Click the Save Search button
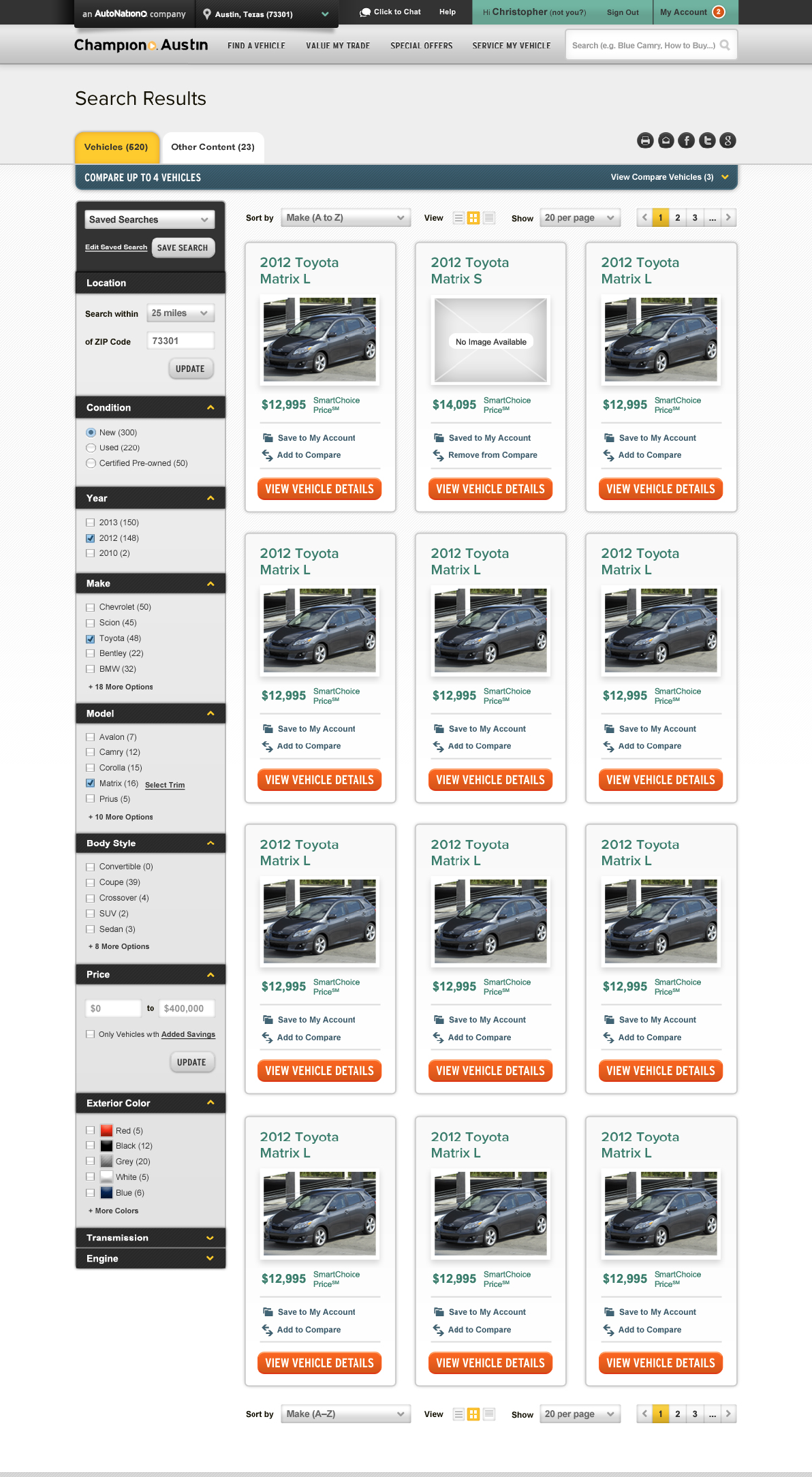This screenshot has width=812, height=1477. 183,248
